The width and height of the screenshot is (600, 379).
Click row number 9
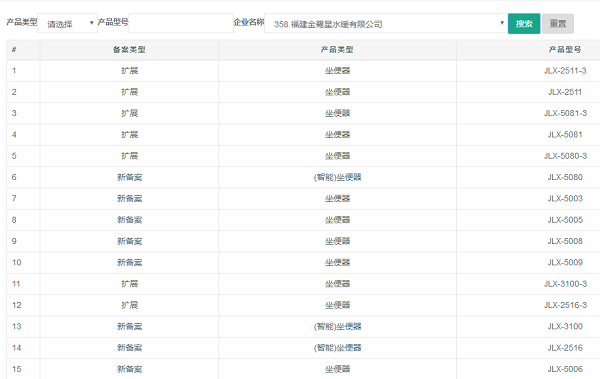click(x=14, y=241)
